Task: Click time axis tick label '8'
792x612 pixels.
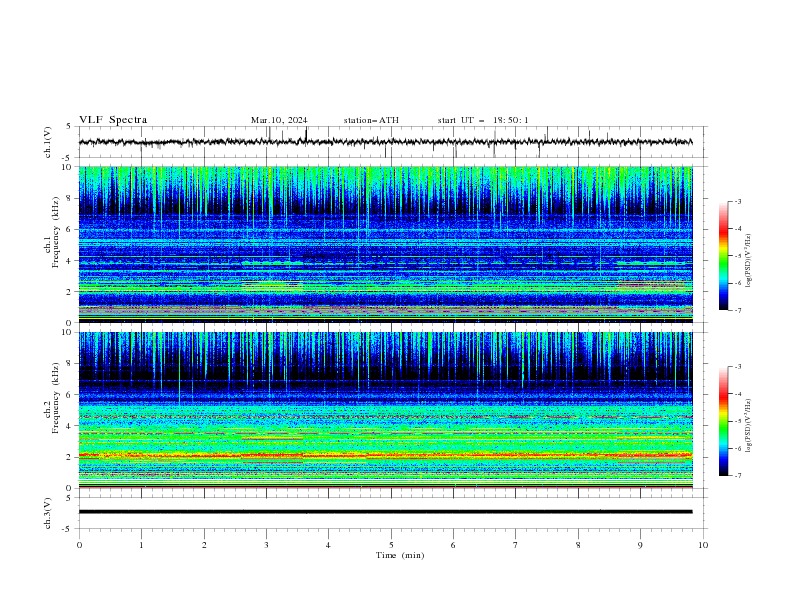Action: [x=578, y=545]
